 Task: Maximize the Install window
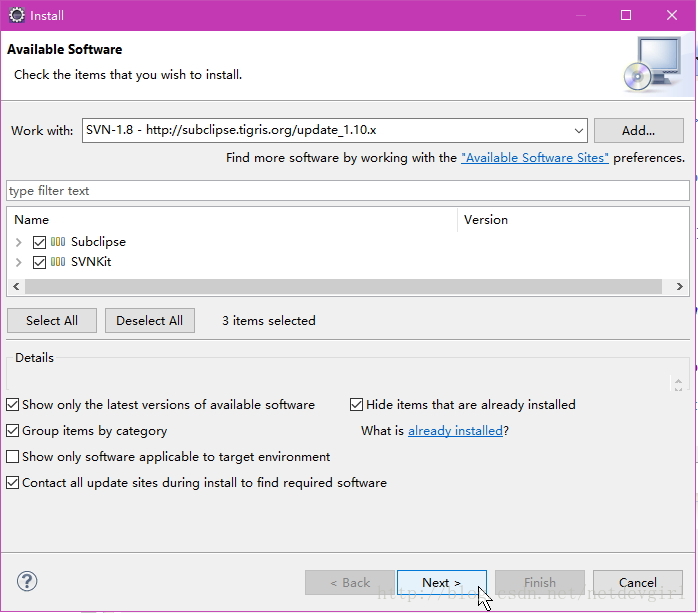click(626, 15)
